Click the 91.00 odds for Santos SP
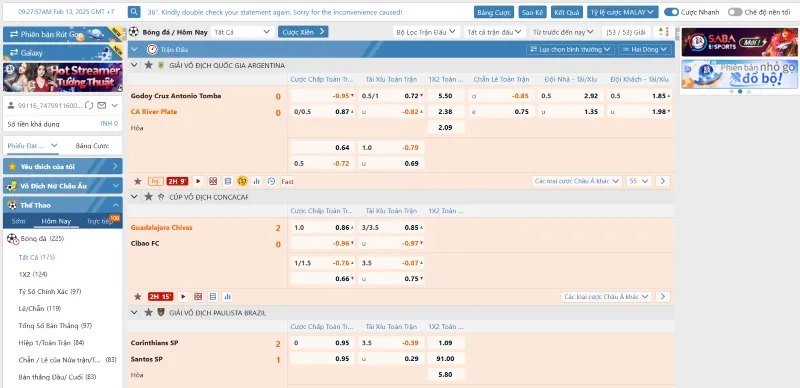Screen dimensions: 800x388 coord(446,359)
